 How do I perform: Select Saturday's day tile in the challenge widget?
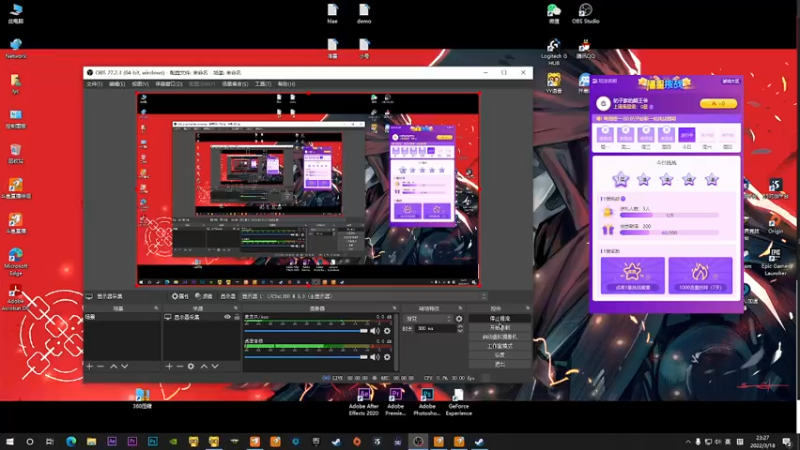coord(707,135)
